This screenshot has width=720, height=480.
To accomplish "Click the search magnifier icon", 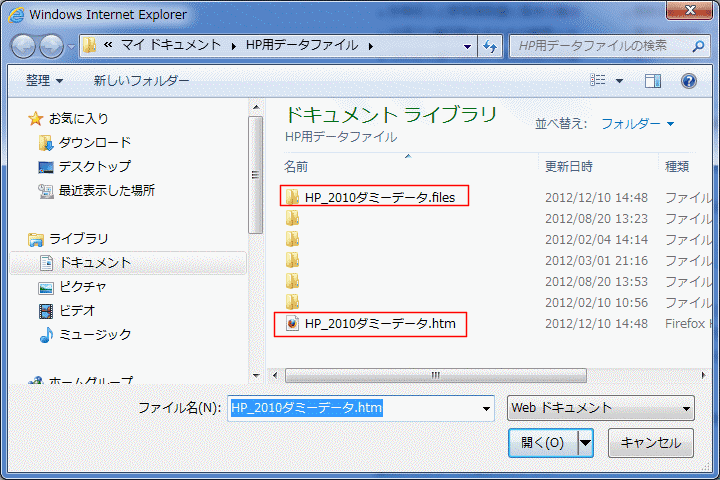I will coord(698,46).
